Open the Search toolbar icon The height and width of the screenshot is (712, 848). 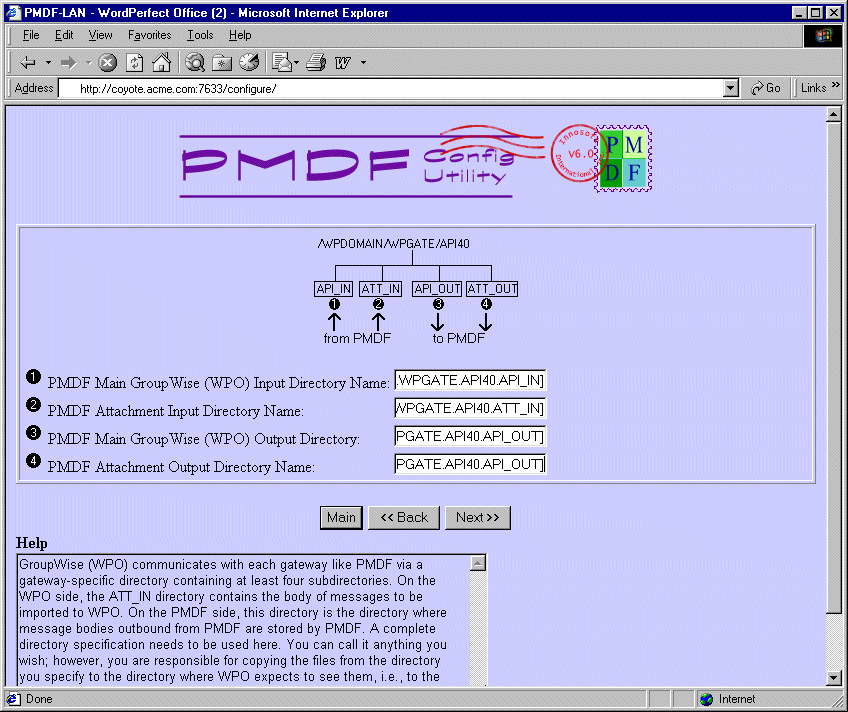[195, 63]
